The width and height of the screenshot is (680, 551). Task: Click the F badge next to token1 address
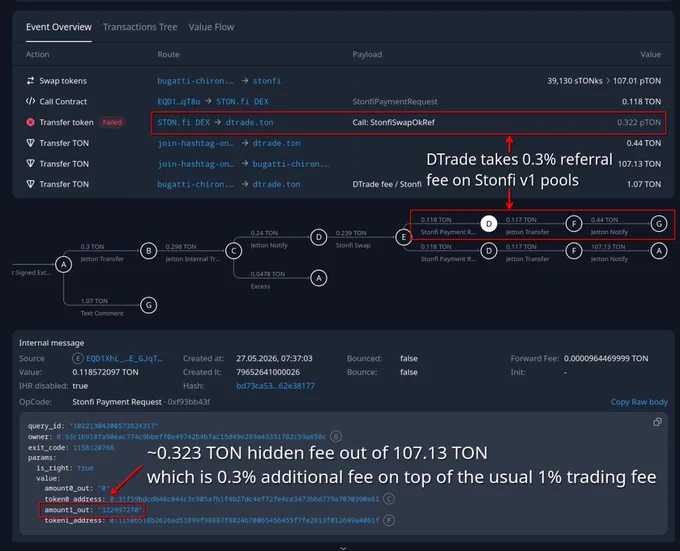[389, 520]
